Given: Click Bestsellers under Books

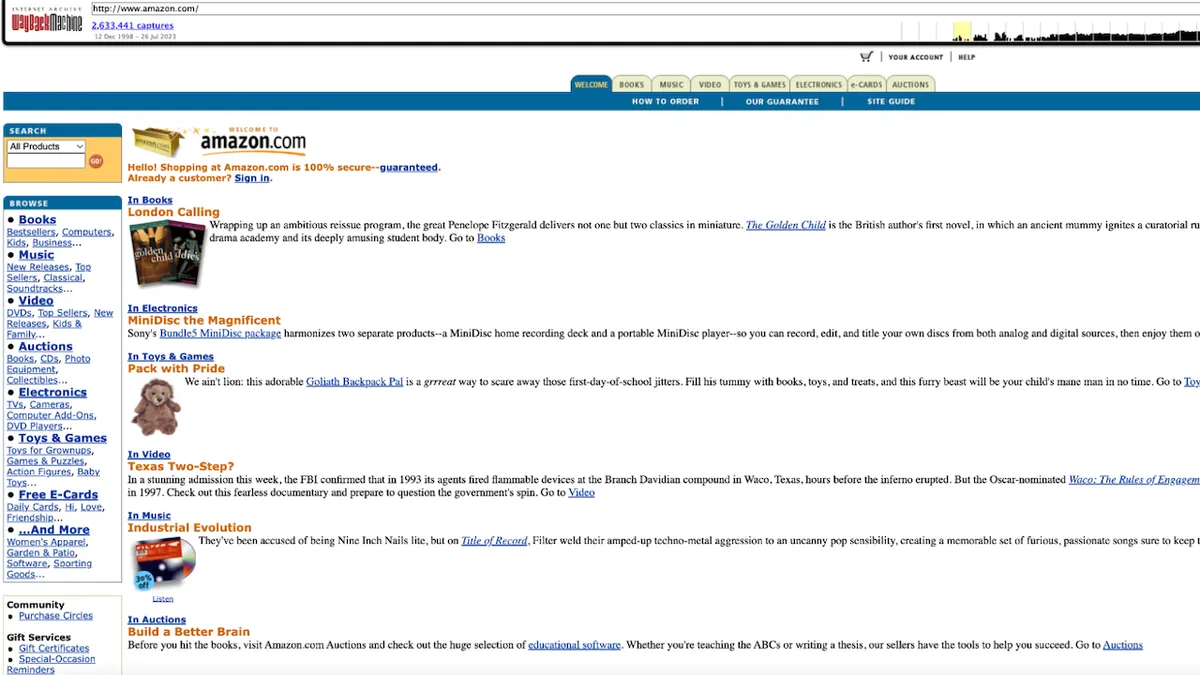Looking at the screenshot, I should click(x=31, y=232).
